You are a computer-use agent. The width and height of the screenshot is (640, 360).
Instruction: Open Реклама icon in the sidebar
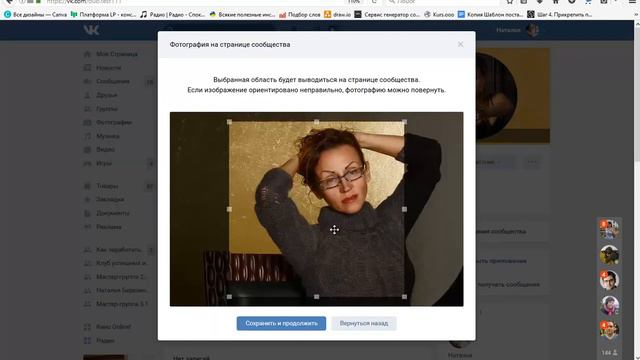coord(87,227)
